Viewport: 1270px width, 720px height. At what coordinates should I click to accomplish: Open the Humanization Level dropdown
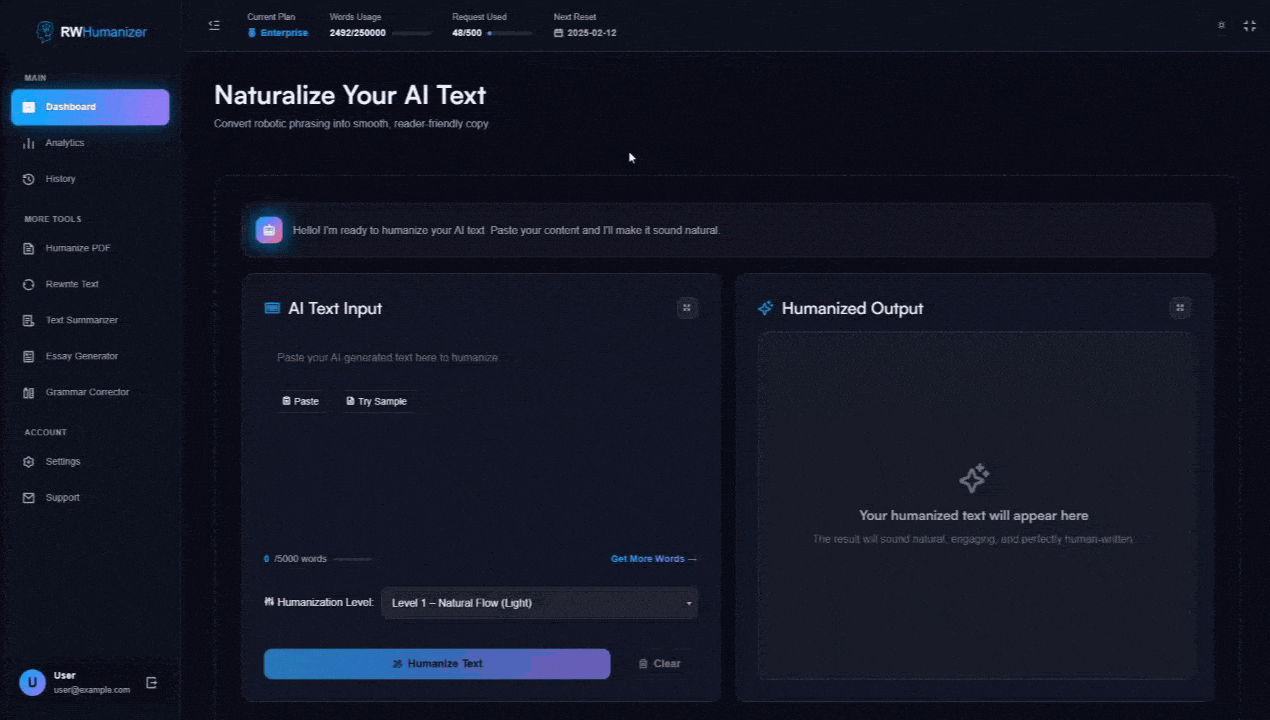[x=539, y=603]
